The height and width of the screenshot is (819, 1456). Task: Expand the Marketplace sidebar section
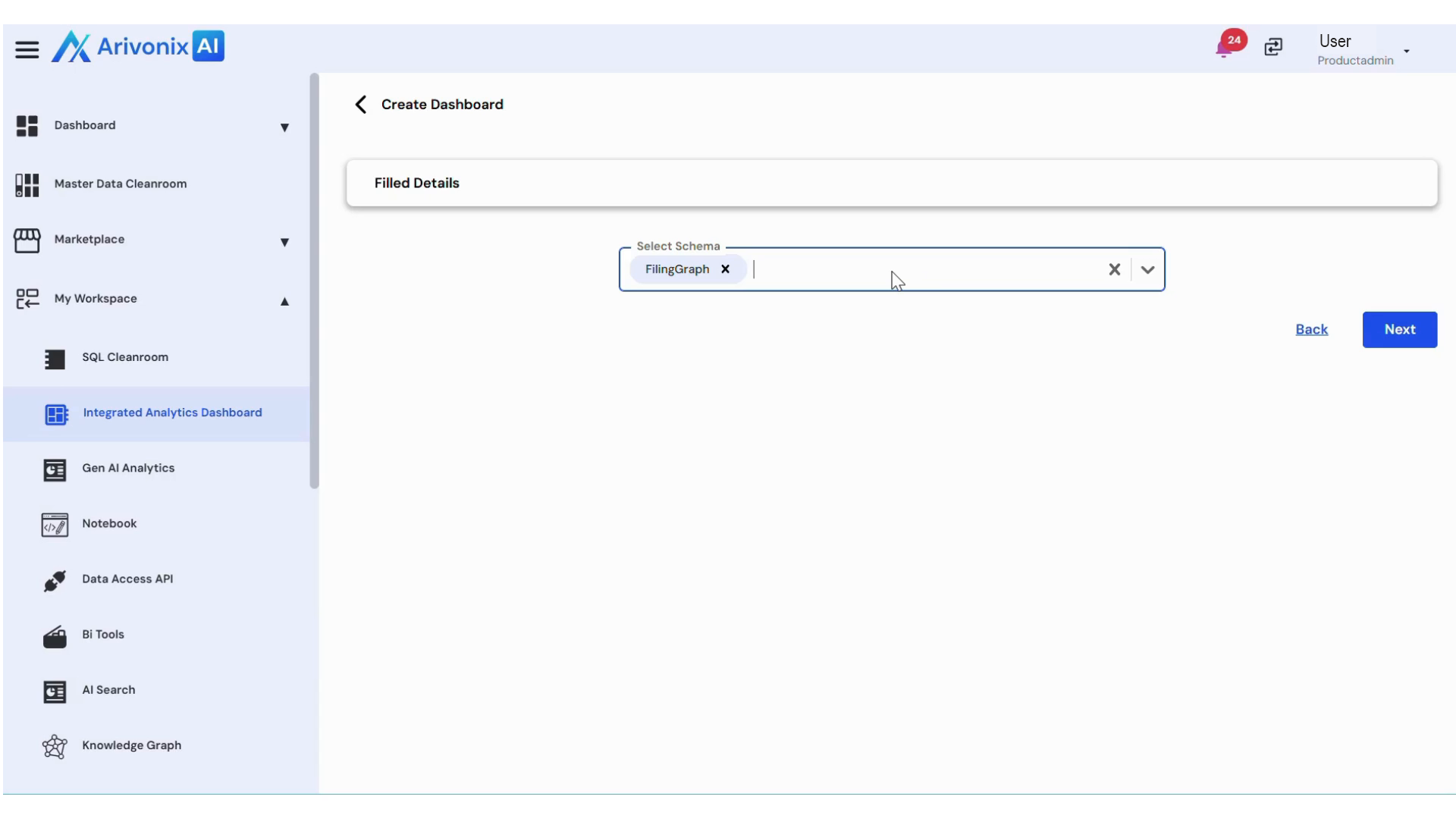284,242
